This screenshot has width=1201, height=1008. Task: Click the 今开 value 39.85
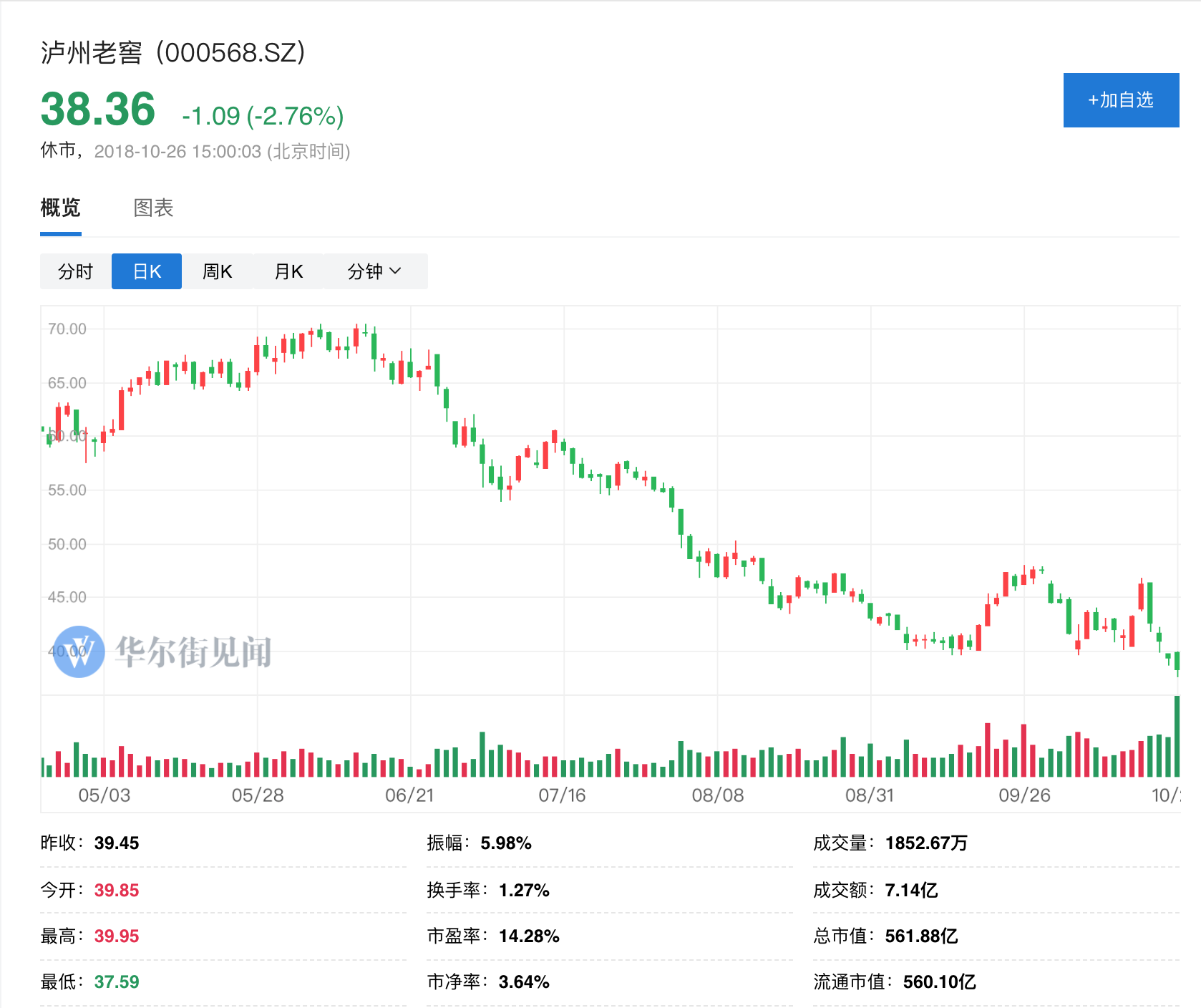[117, 891]
